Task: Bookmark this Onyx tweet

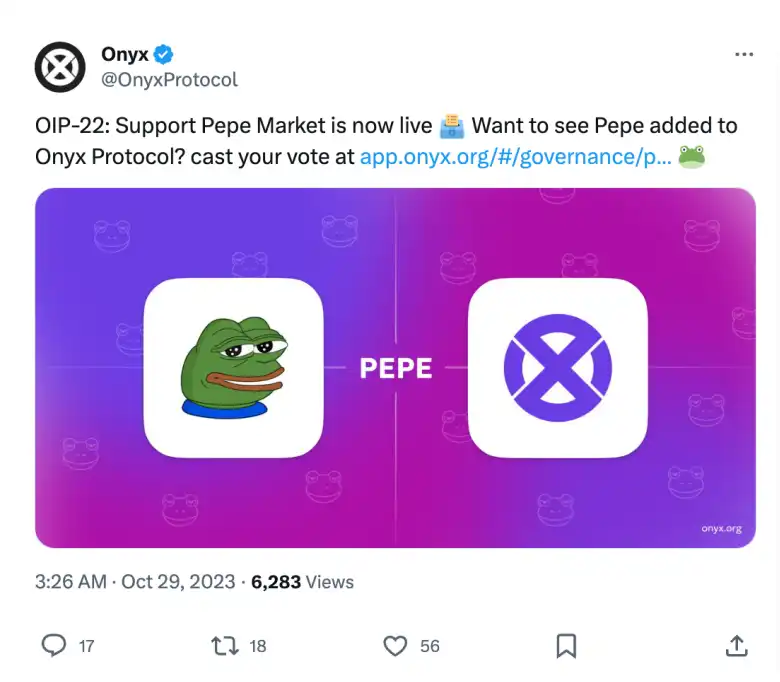Action: (566, 646)
